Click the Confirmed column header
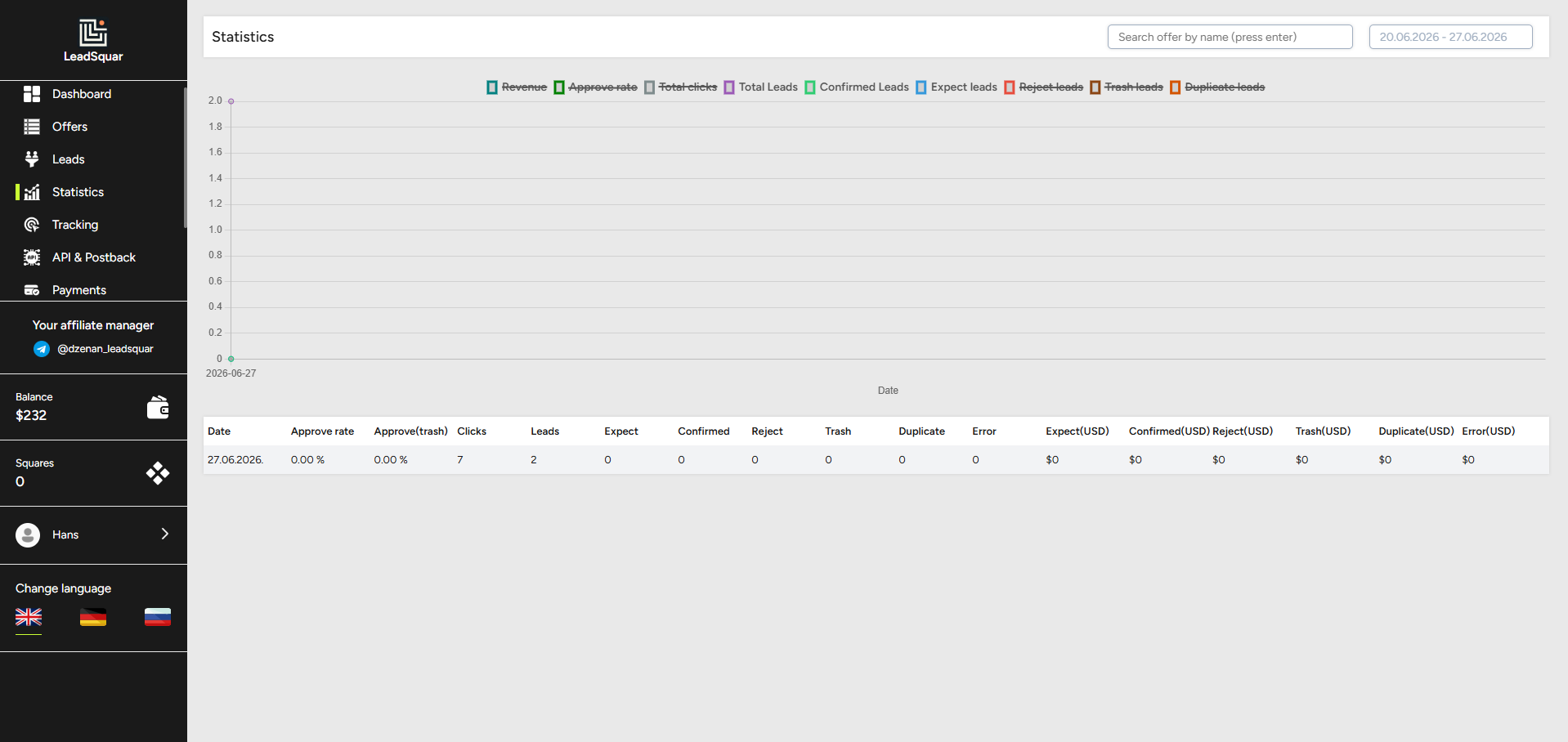 click(x=704, y=431)
